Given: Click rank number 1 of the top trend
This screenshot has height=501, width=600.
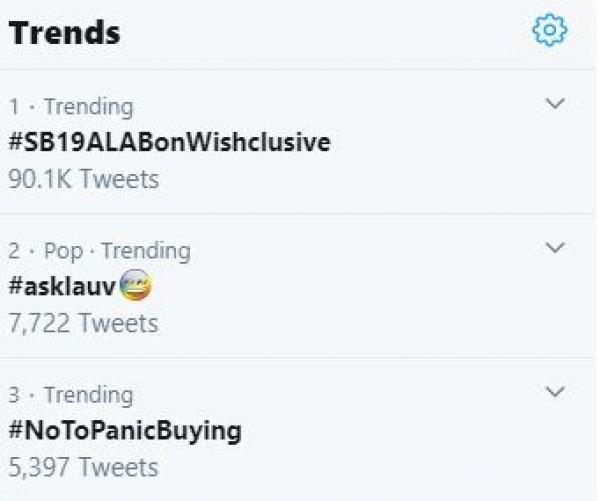Looking at the screenshot, I should [14, 106].
